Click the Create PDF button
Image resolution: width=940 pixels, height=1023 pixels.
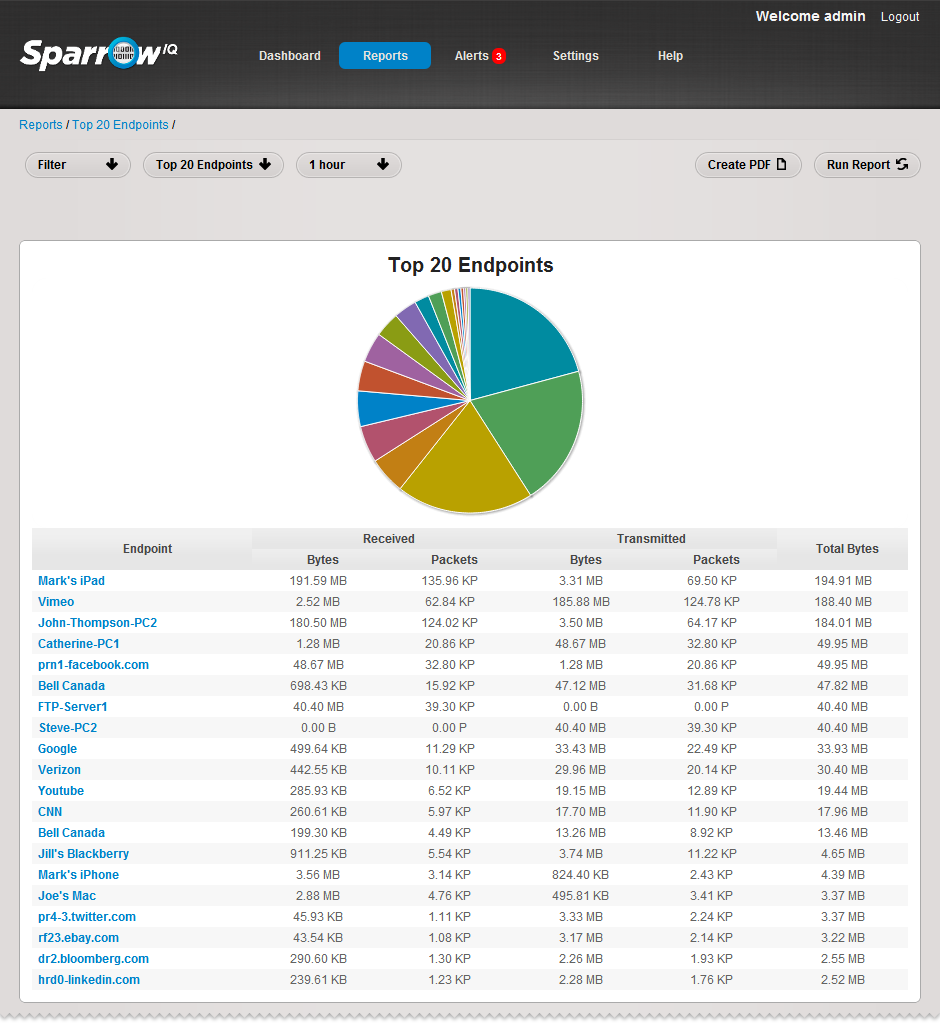(x=748, y=165)
